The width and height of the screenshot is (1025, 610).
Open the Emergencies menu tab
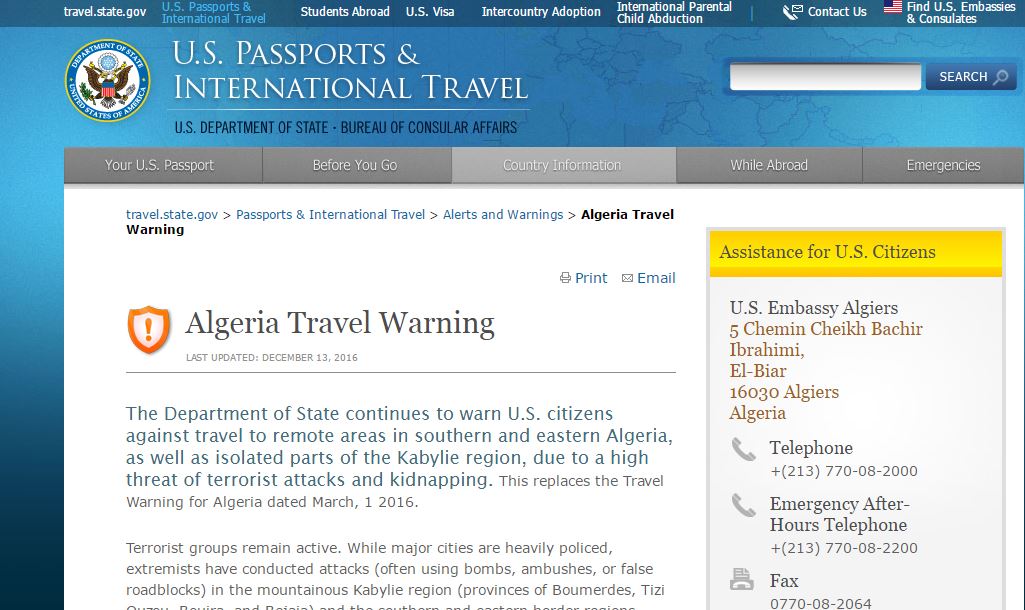(x=943, y=165)
